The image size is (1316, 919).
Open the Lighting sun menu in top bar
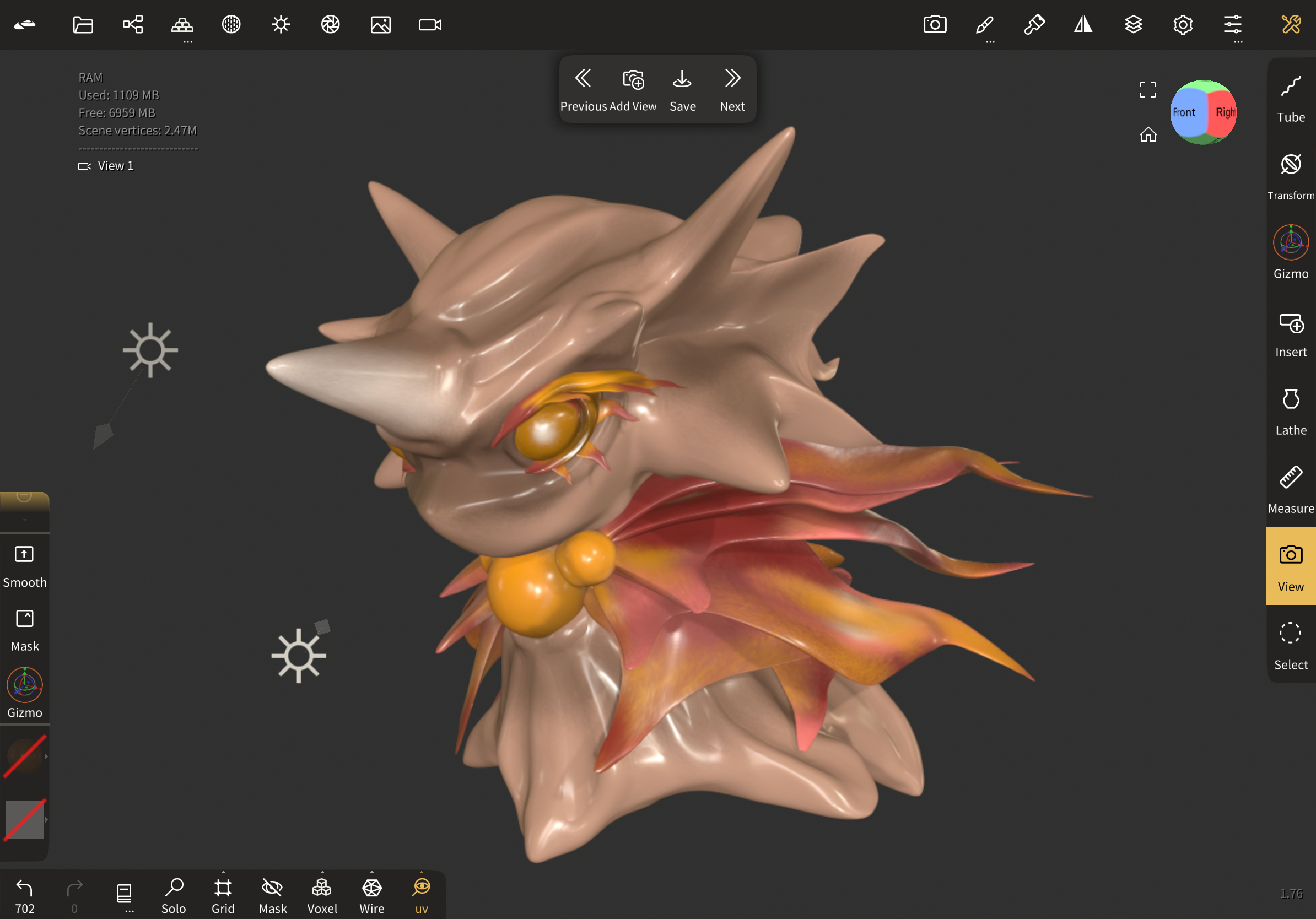281,25
